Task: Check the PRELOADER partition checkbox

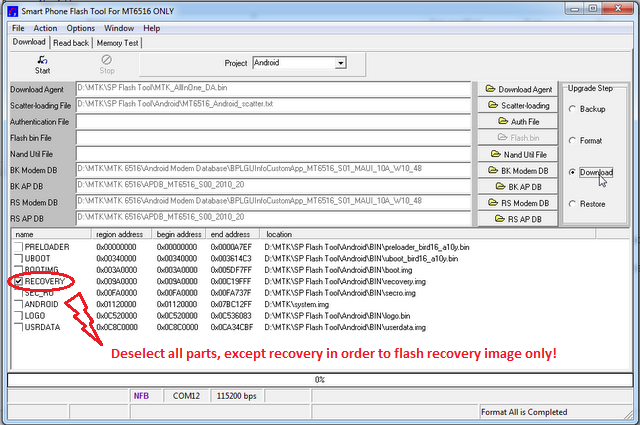Action: (18, 247)
